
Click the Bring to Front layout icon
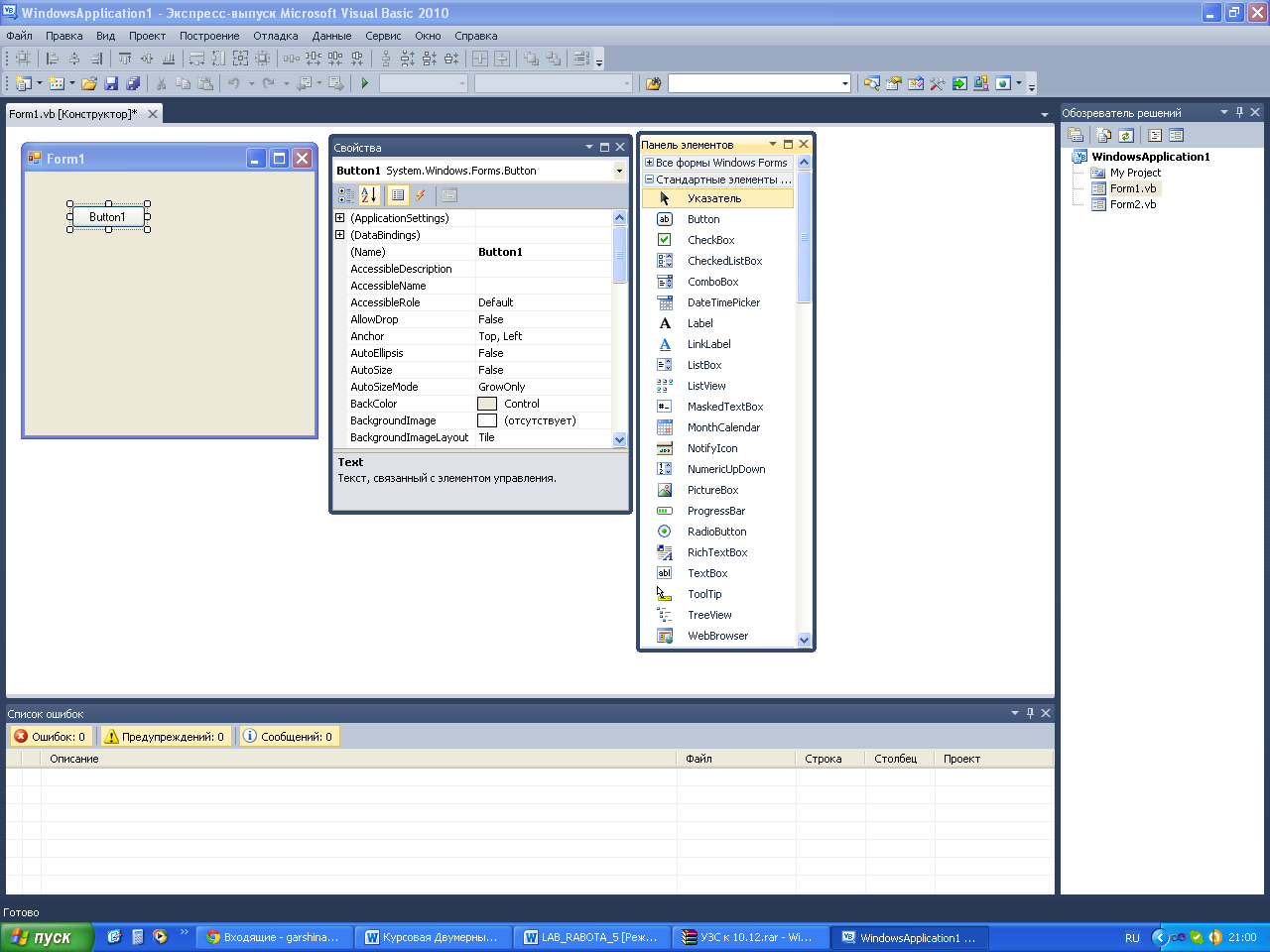531,59
